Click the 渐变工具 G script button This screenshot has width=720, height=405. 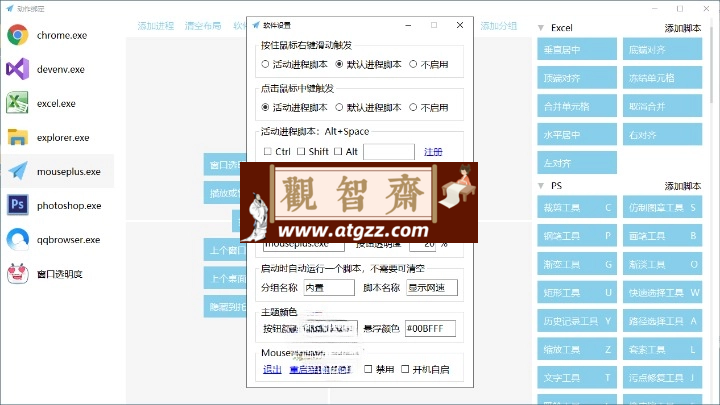(577, 264)
